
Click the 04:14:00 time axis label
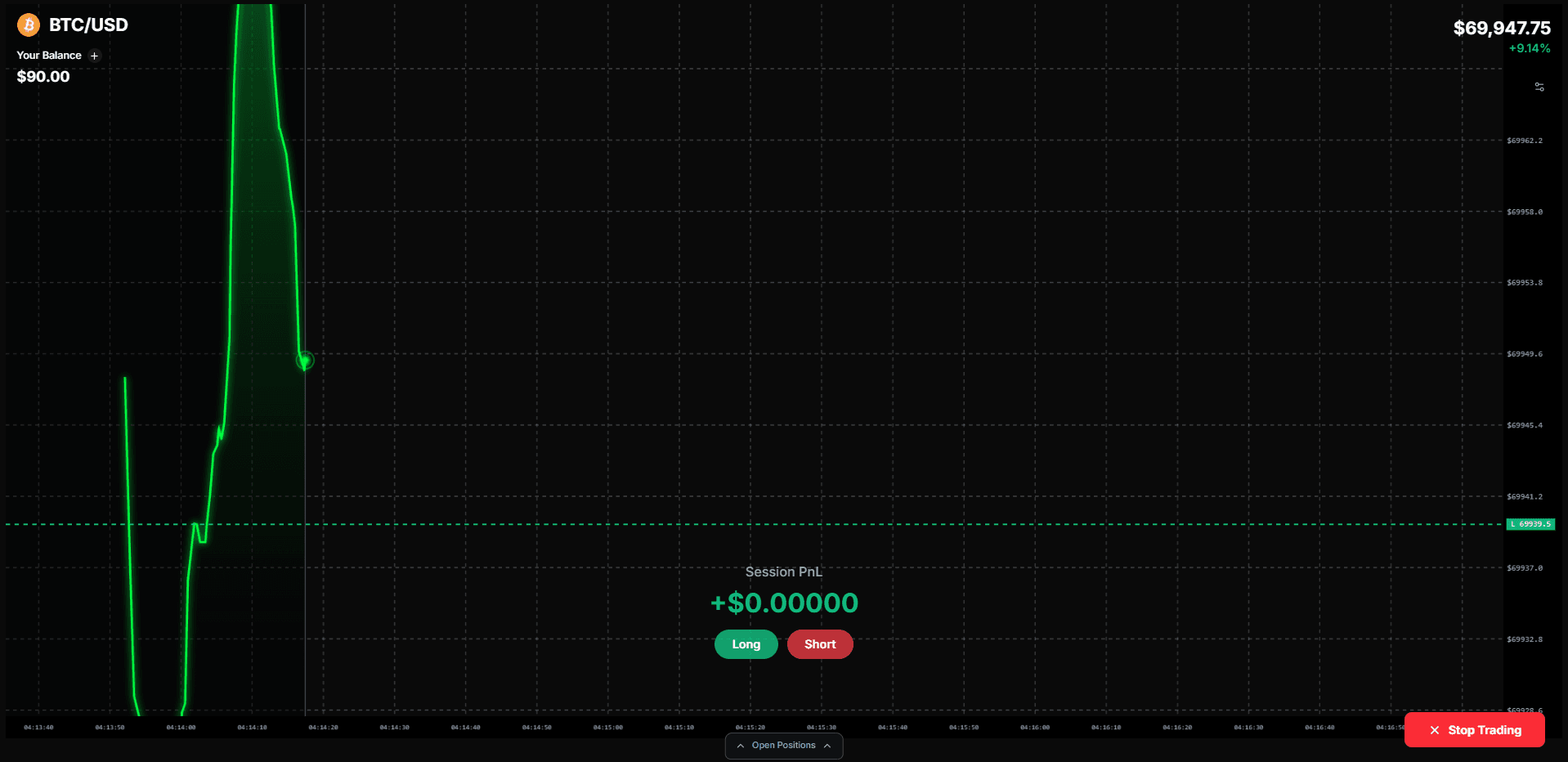(x=181, y=727)
